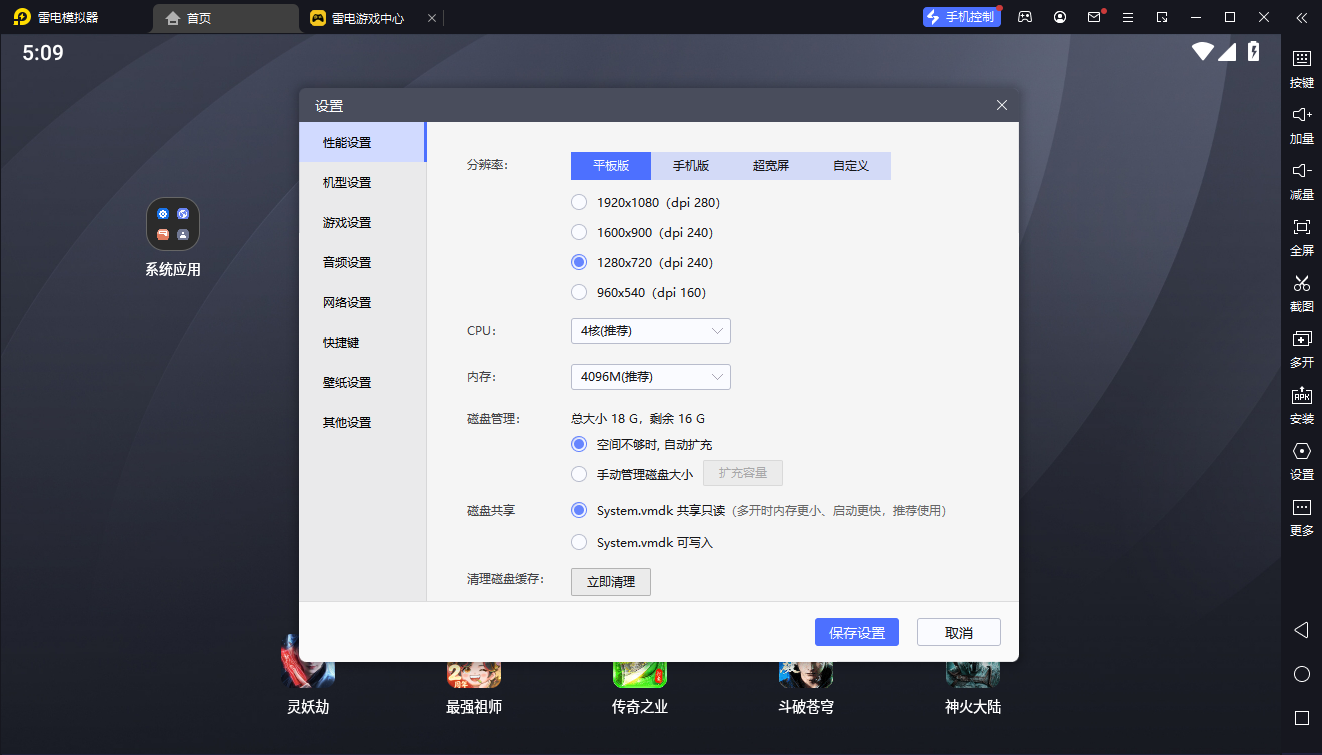Switch to the 手机版 resolution tab
This screenshot has width=1322, height=755.
[x=690, y=166]
